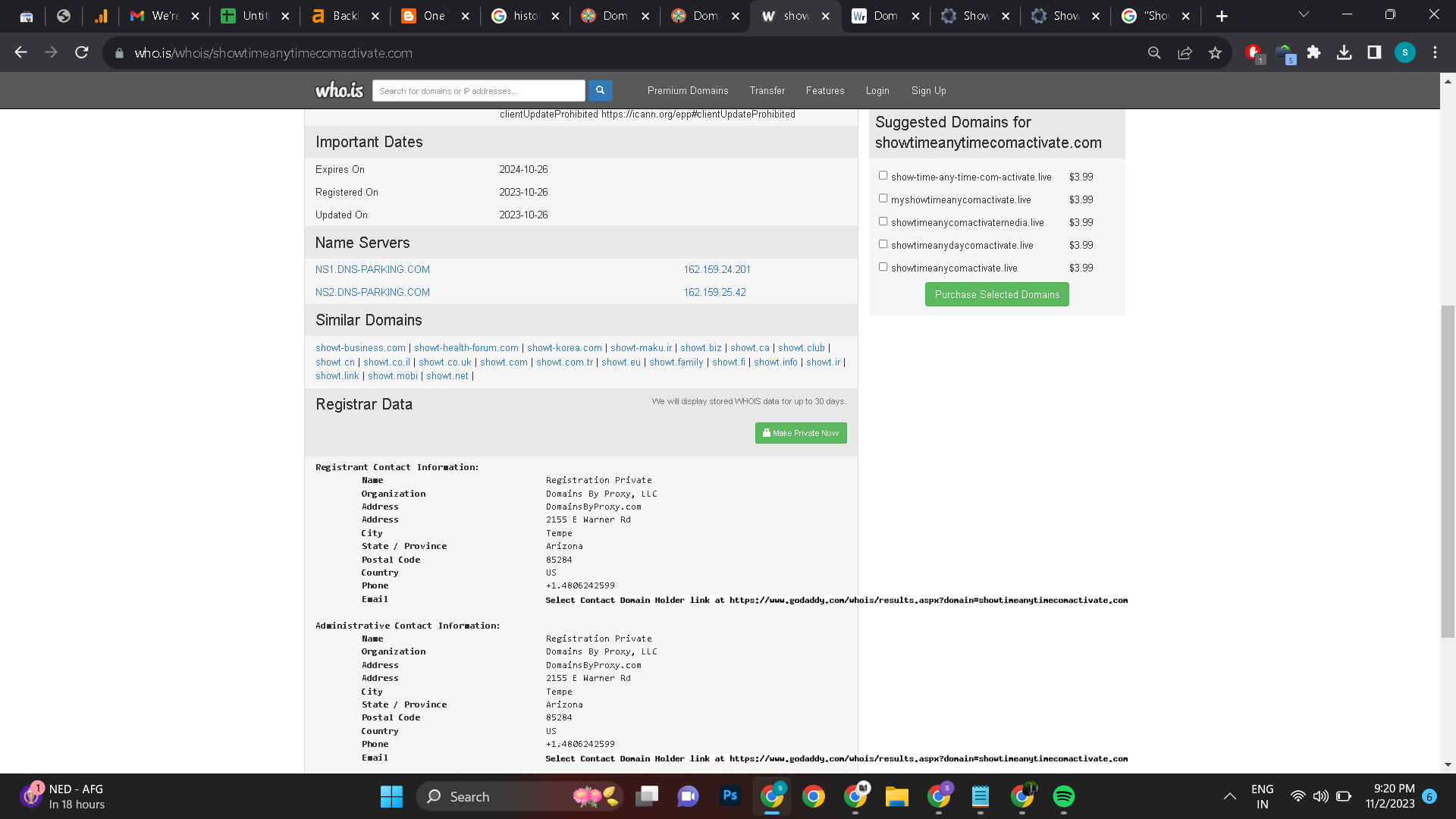The image size is (1456, 819).
Task: Share this page via share icon
Action: (1185, 52)
